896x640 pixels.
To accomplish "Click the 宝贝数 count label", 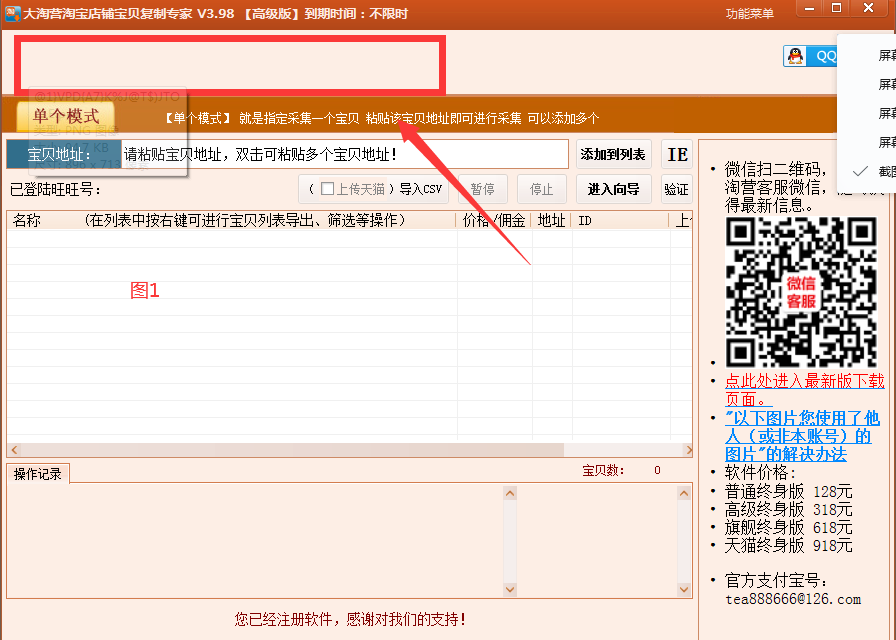I will click(603, 470).
